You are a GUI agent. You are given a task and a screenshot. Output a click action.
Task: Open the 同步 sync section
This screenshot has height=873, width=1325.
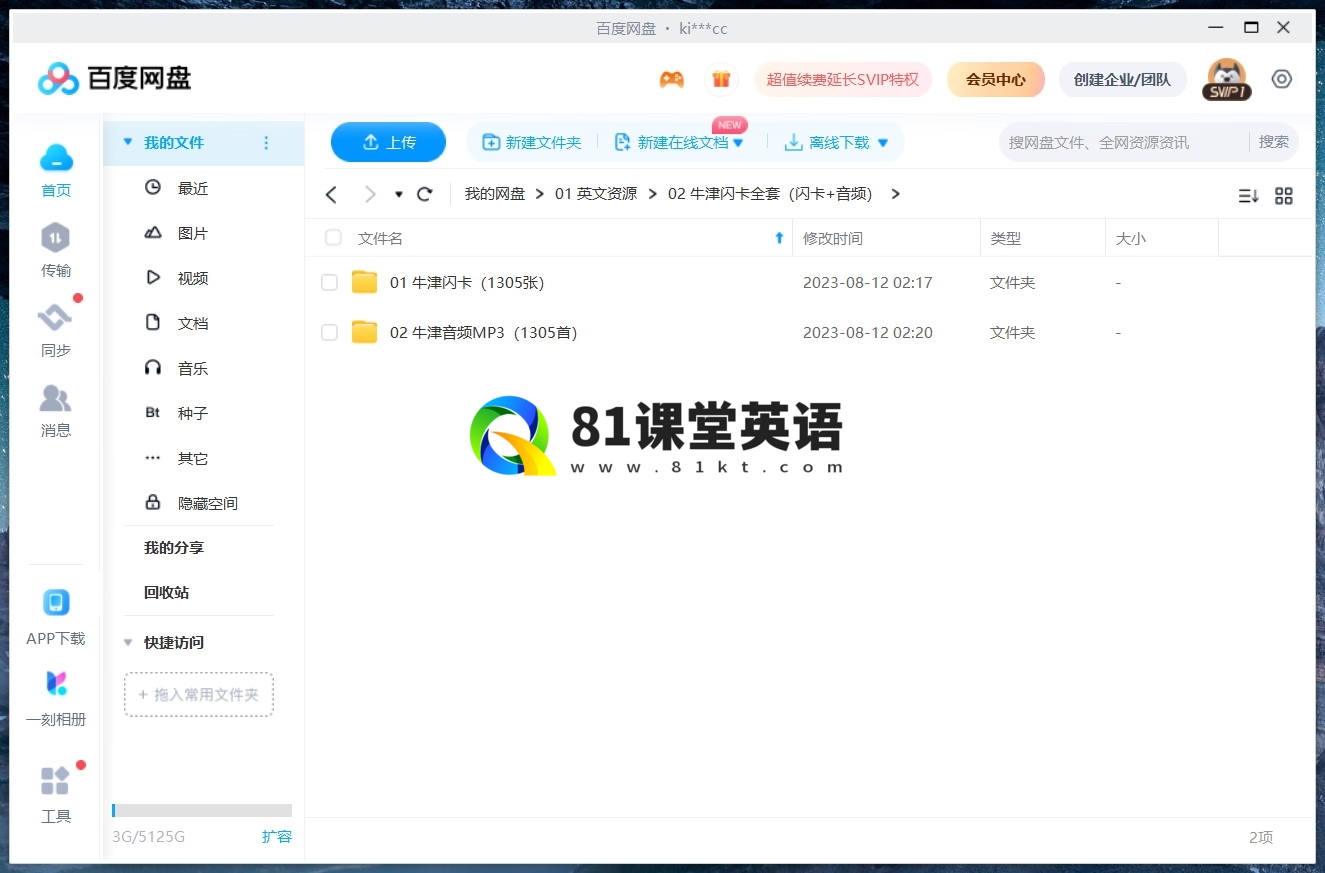pyautogui.click(x=56, y=330)
